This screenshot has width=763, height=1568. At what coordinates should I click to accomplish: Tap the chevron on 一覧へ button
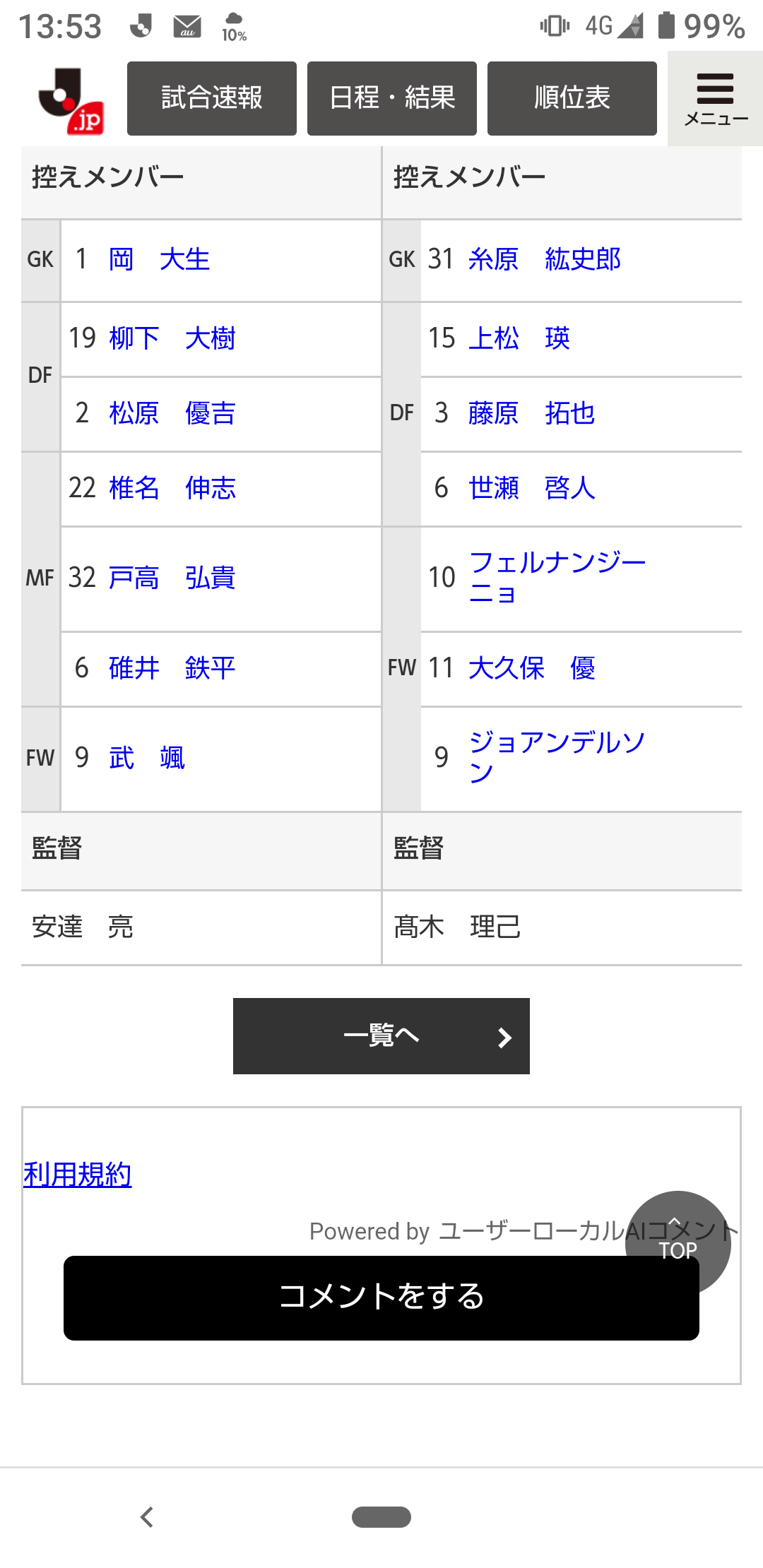click(x=504, y=1037)
